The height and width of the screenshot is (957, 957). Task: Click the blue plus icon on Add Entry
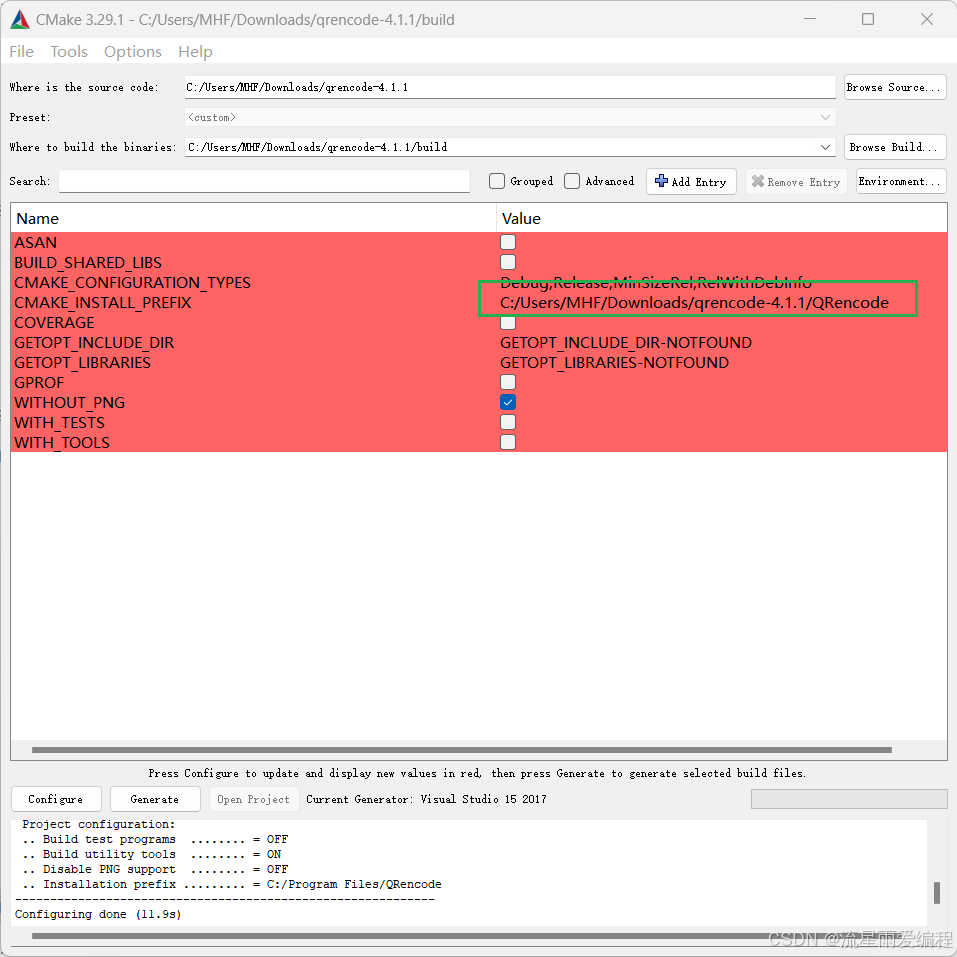click(661, 181)
